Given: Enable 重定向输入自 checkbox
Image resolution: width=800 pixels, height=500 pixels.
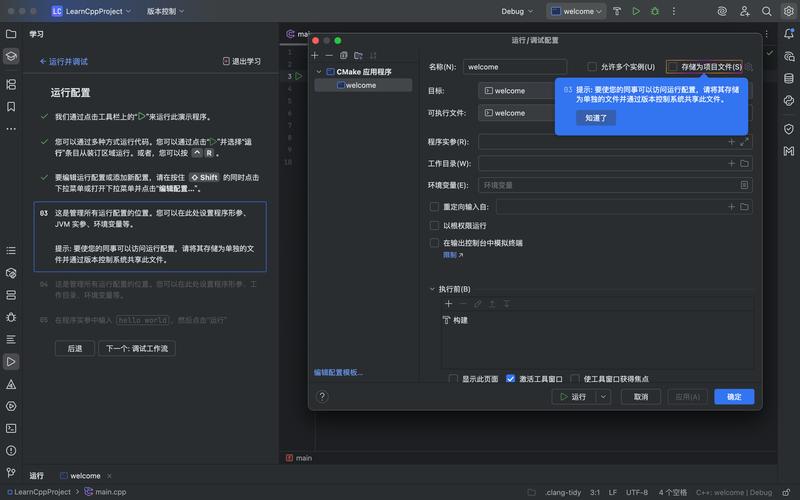Looking at the screenshot, I should point(434,207).
